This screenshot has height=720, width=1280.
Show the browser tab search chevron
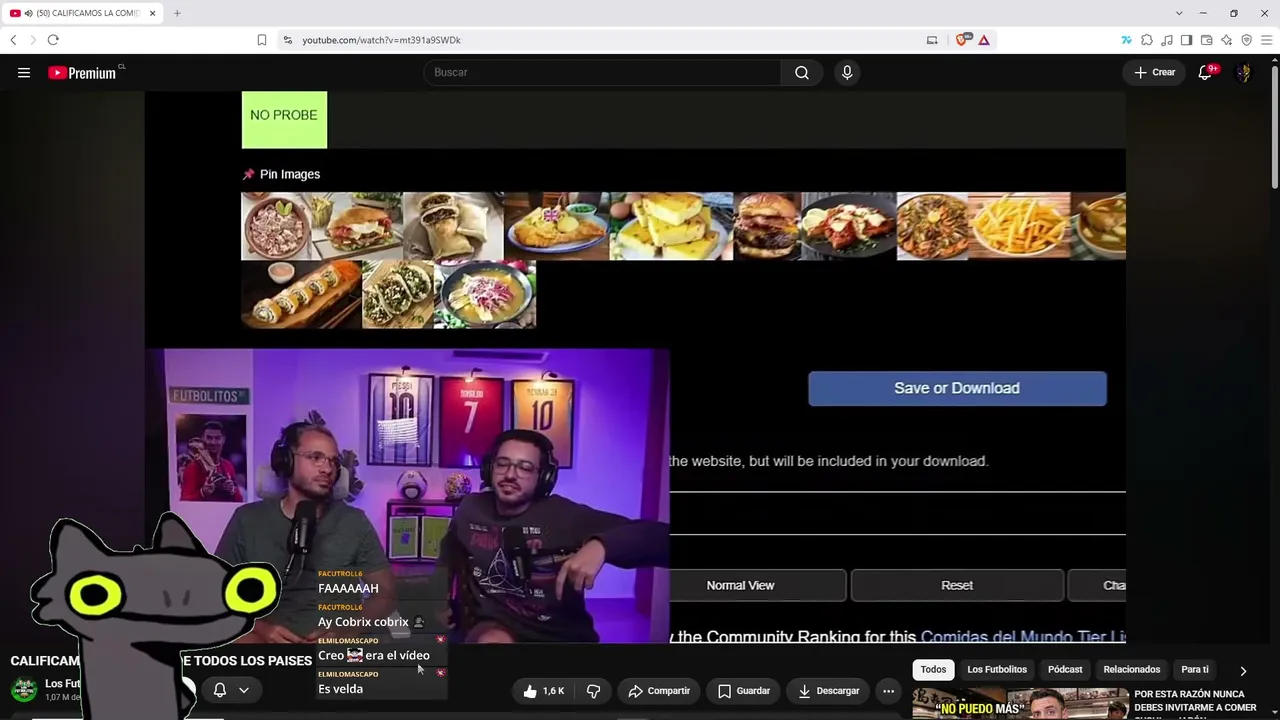1179,13
